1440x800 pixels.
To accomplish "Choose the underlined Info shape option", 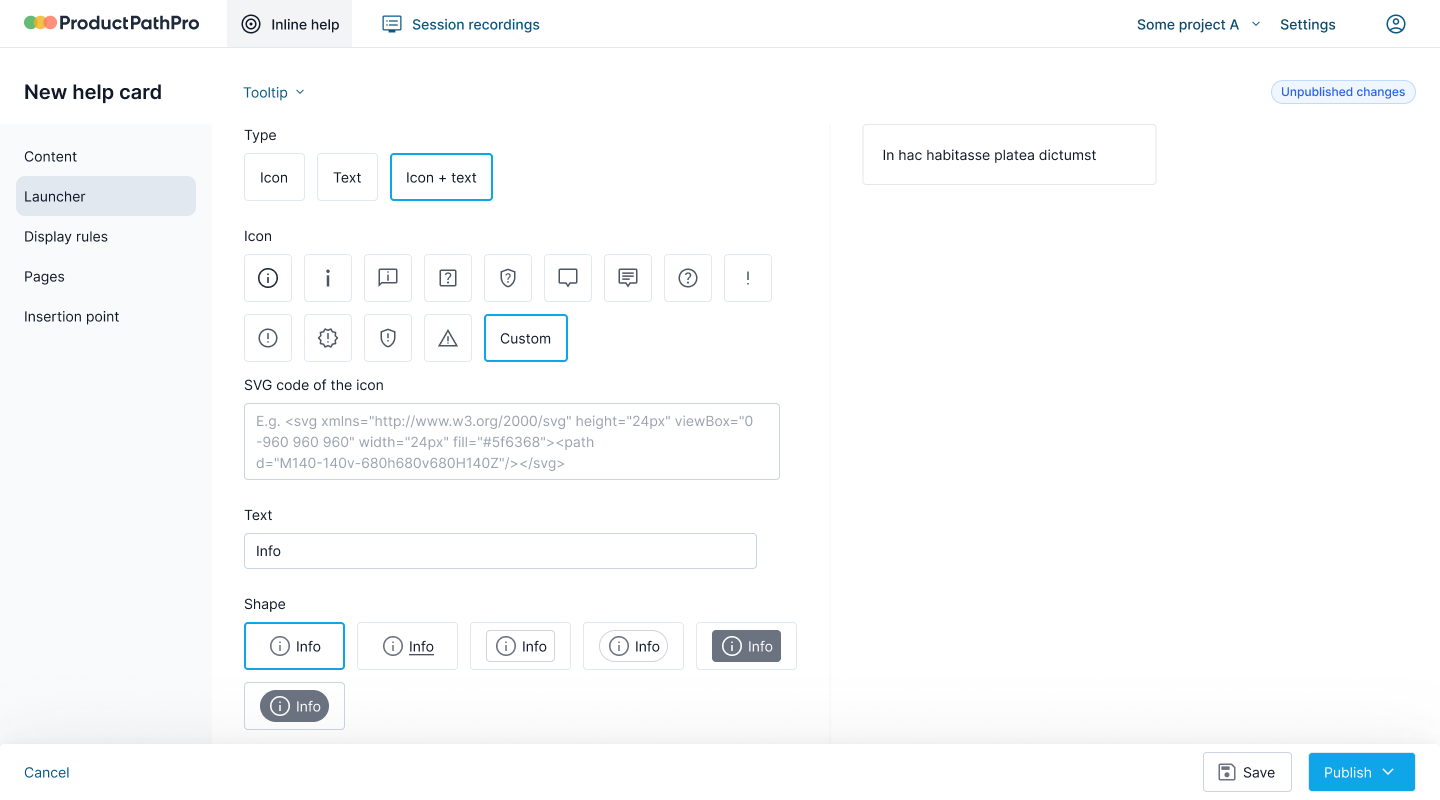I will [407, 646].
